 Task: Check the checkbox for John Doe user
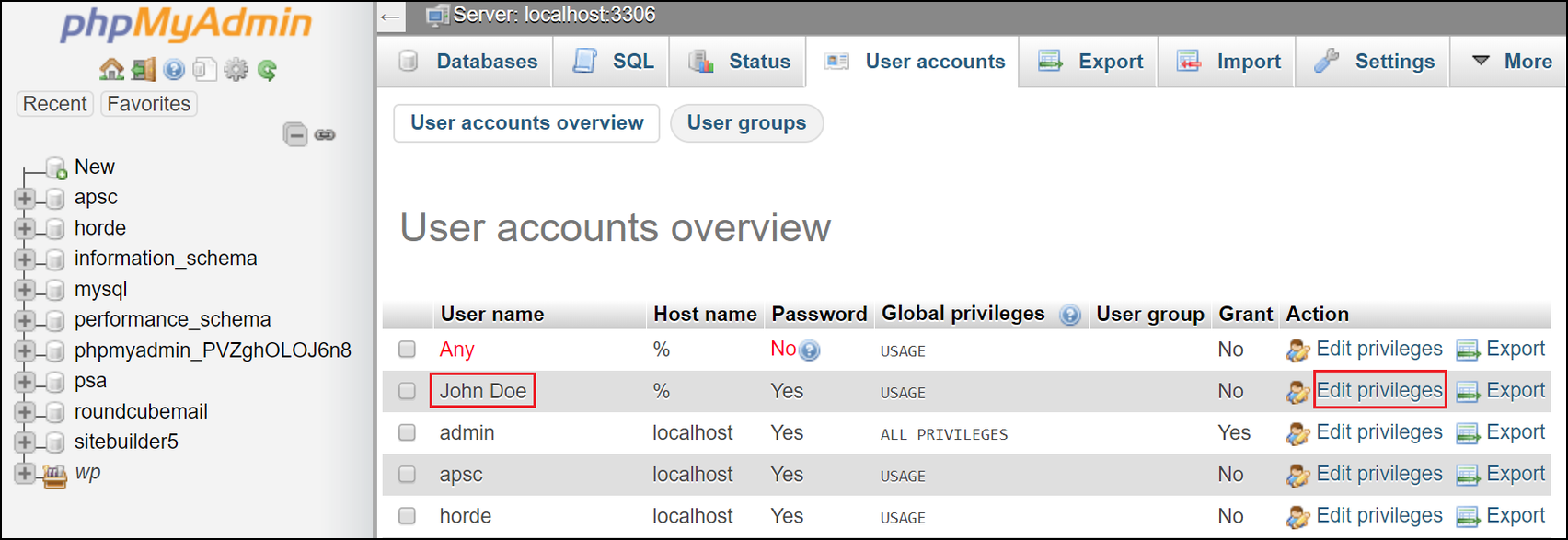[x=407, y=391]
